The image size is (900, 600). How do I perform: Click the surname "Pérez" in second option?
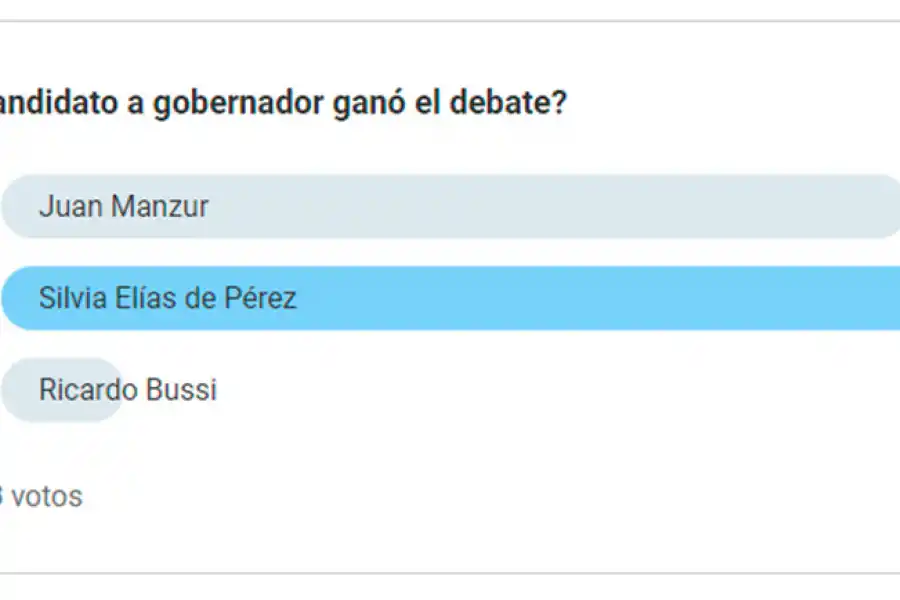coord(263,298)
